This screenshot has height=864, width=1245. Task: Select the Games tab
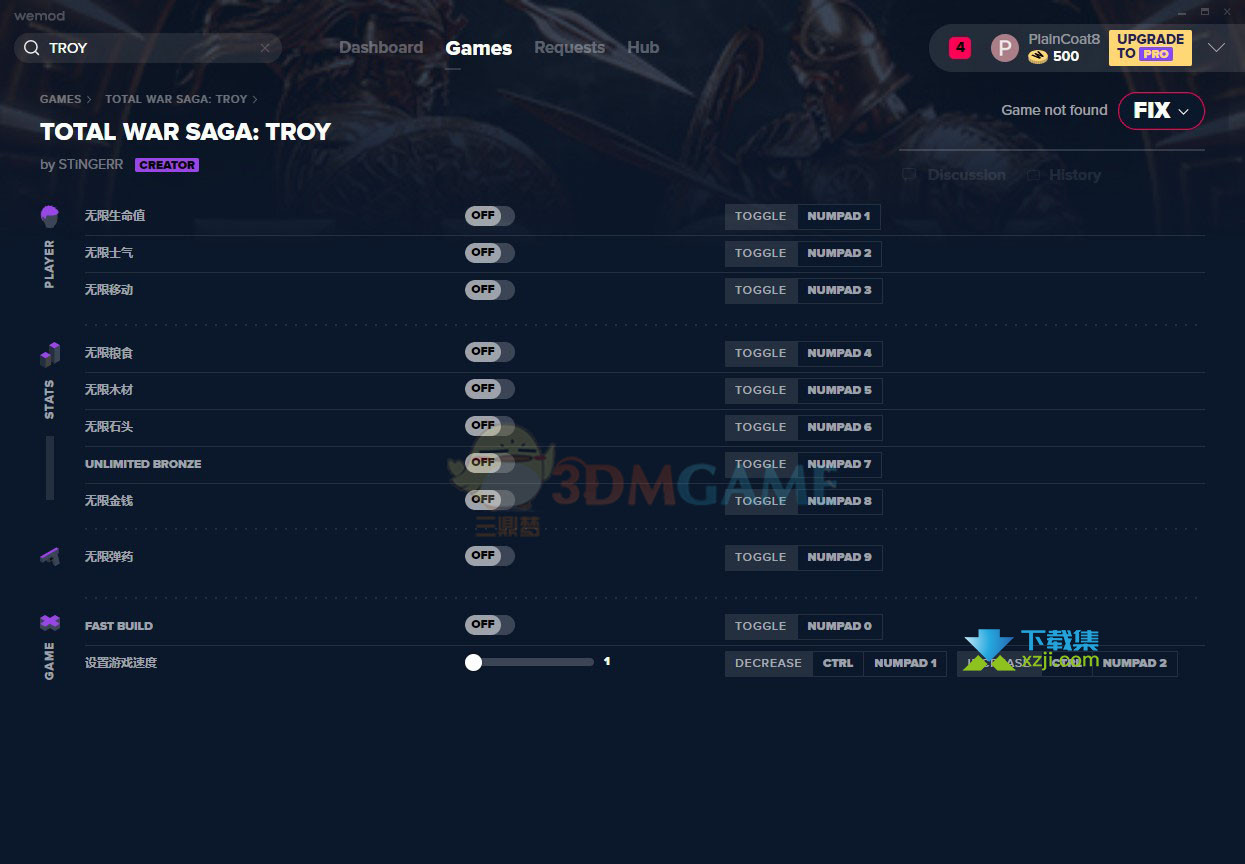(x=479, y=48)
